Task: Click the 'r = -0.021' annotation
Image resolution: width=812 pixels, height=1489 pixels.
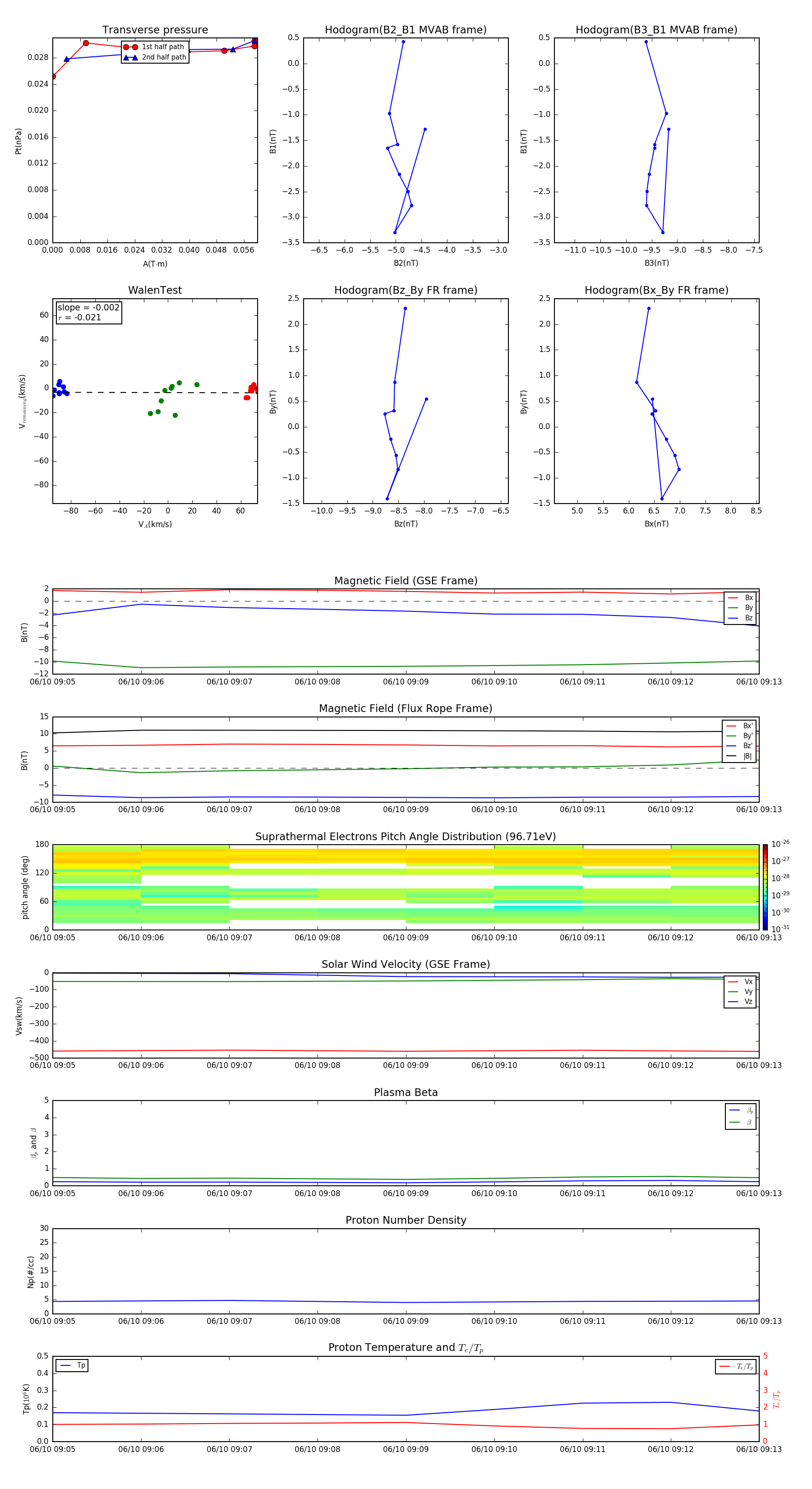Action: [x=80, y=317]
